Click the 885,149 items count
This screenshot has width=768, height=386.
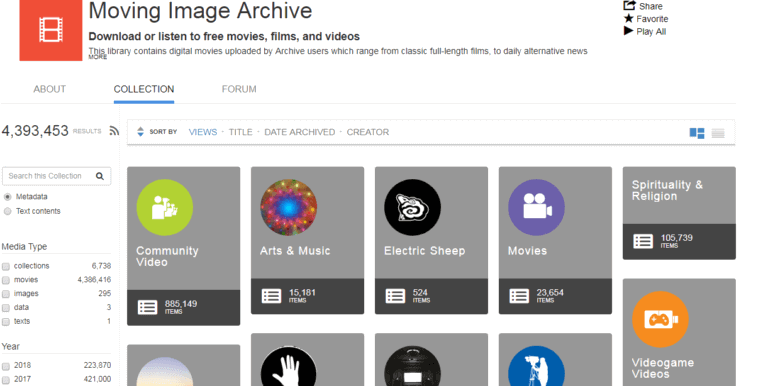click(181, 304)
